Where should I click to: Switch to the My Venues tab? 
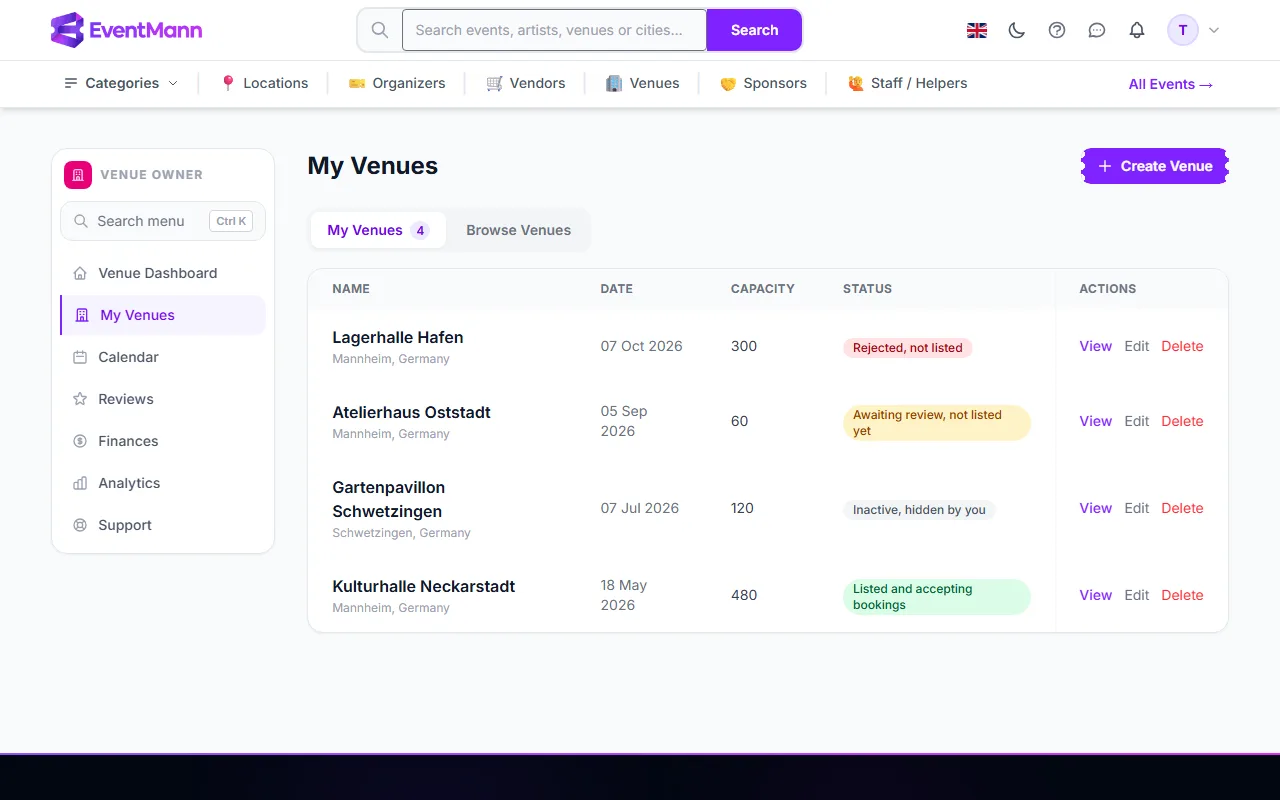(378, 230)
